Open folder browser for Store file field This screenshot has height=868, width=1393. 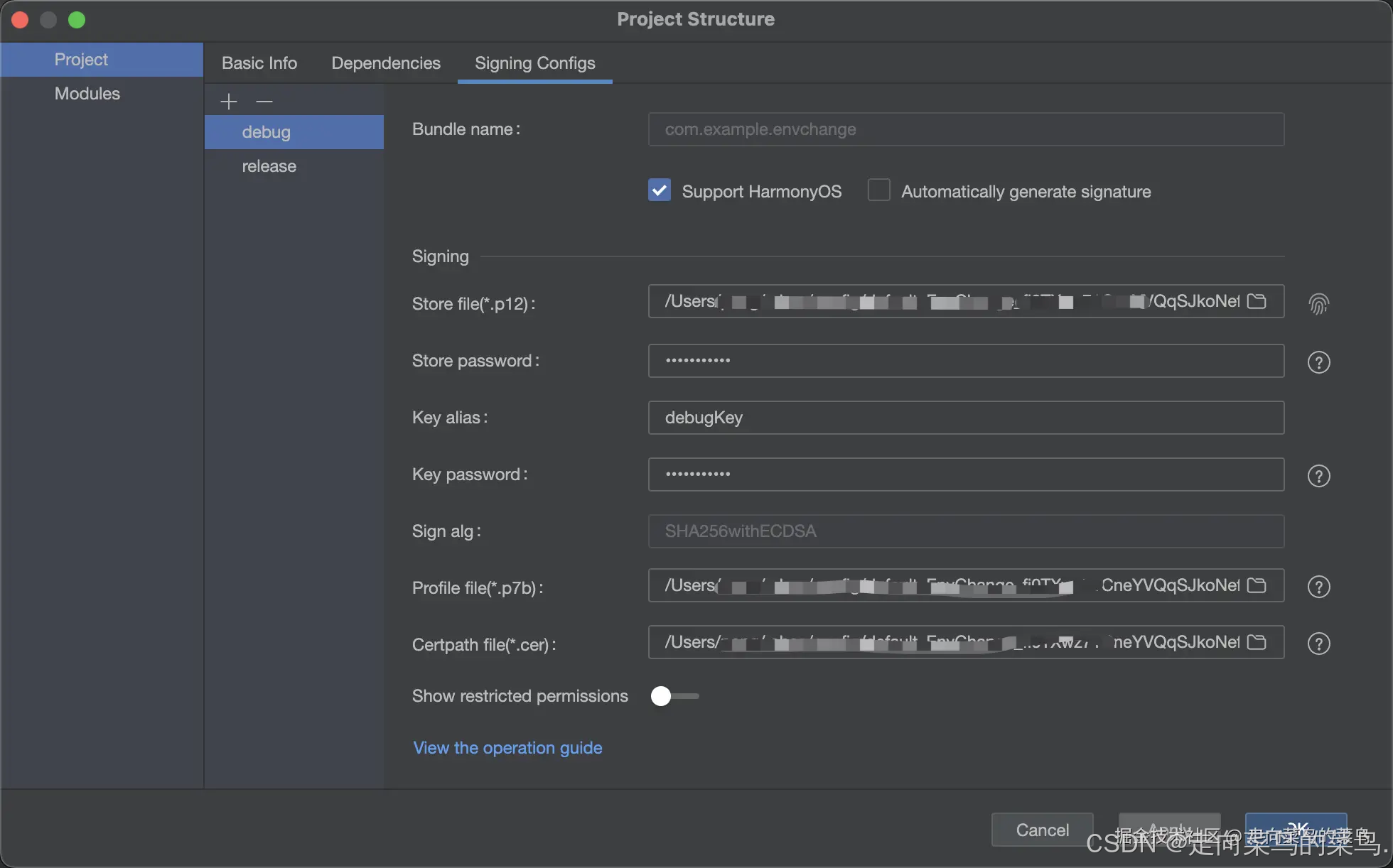pyautogui.click(x=1257, y=301)
